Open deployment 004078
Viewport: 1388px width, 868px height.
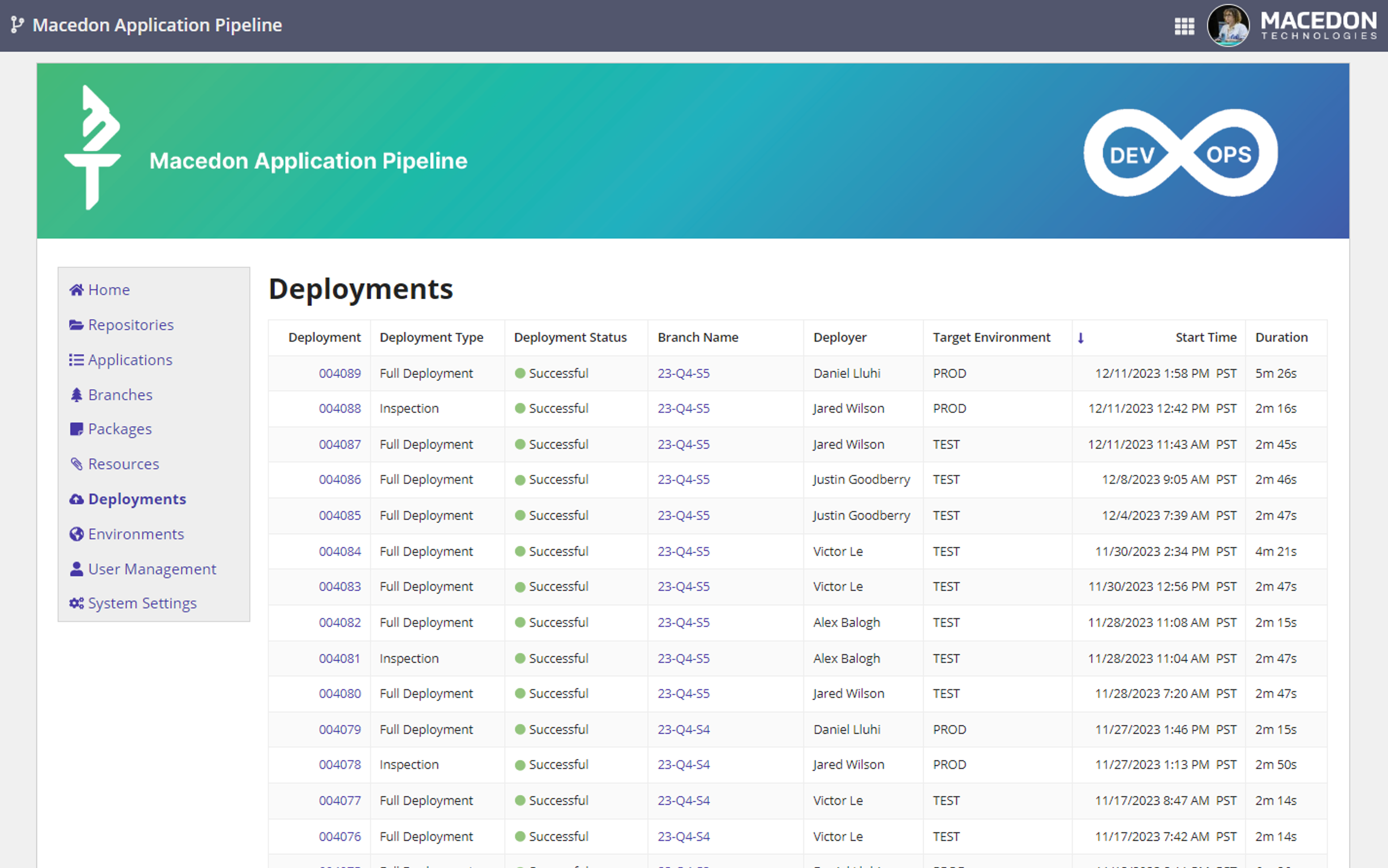[340, 765]
